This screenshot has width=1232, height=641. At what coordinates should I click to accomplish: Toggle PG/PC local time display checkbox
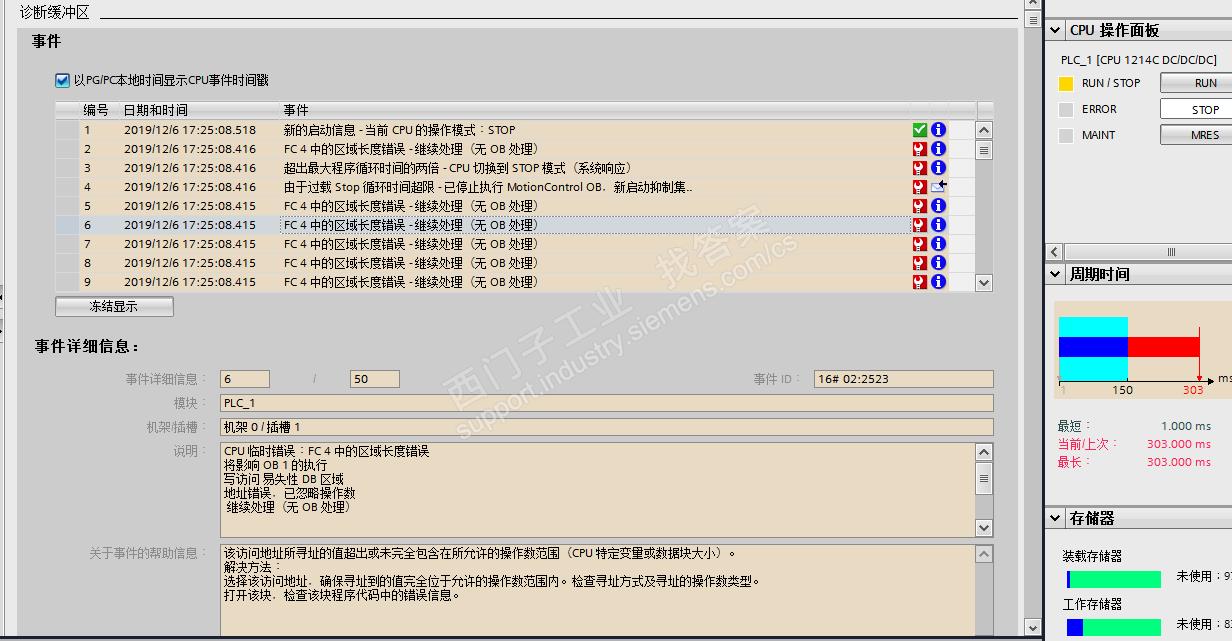[63, 80]
